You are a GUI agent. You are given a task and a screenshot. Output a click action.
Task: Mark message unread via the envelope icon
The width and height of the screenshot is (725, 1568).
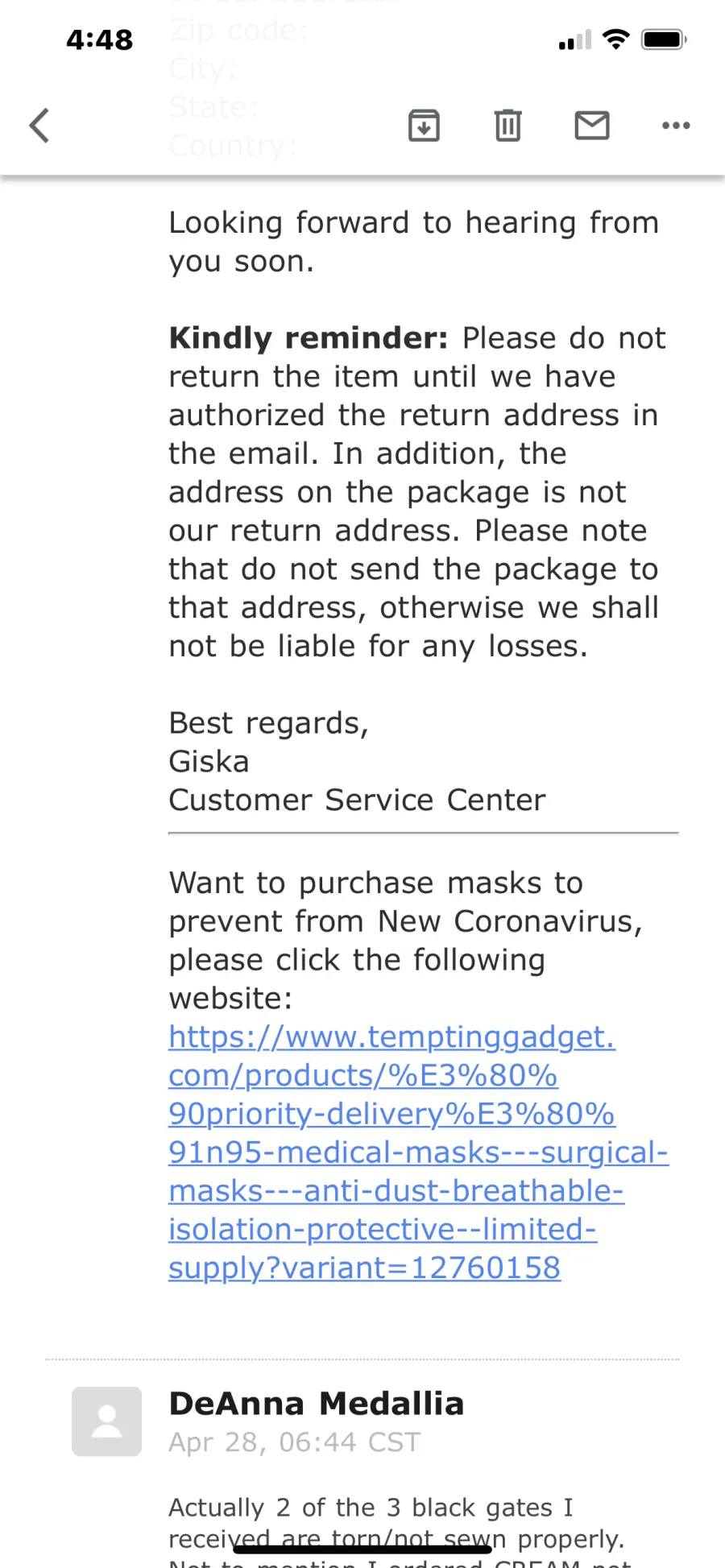[x=592, y=126]
